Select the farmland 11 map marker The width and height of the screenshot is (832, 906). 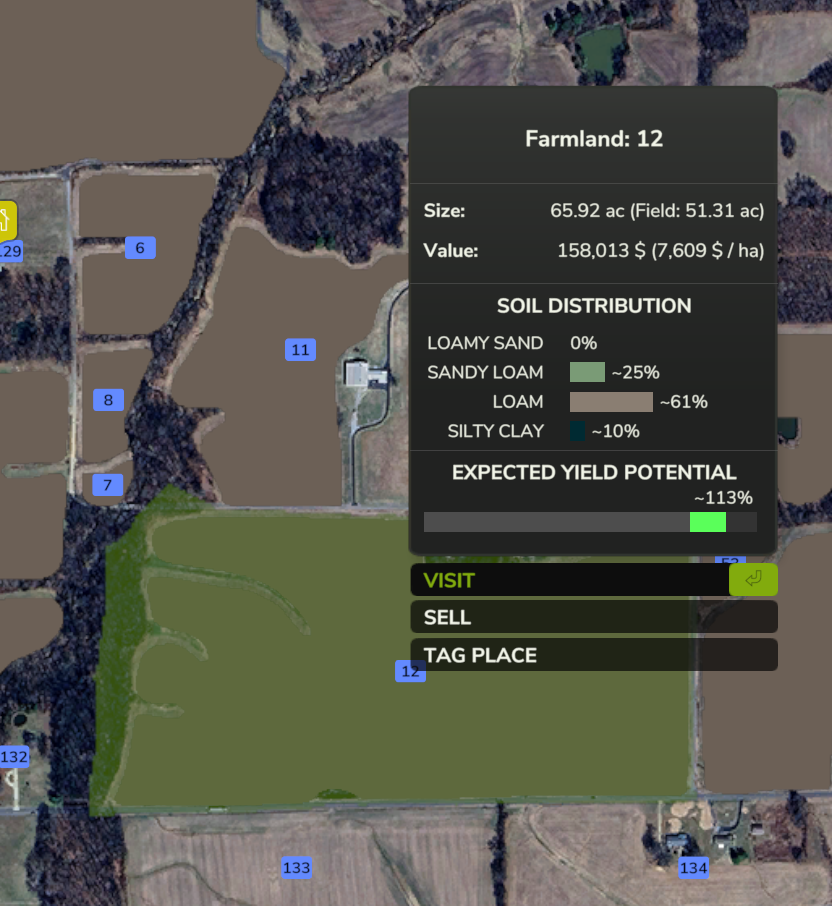(300, 349)
